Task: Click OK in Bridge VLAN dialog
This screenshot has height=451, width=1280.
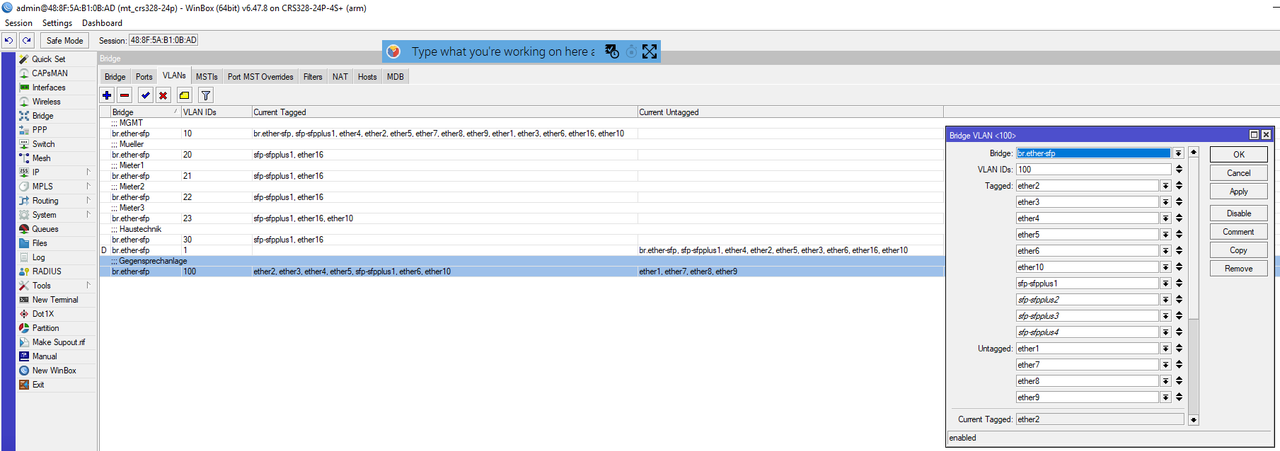Action: (x=1238, y=154)
